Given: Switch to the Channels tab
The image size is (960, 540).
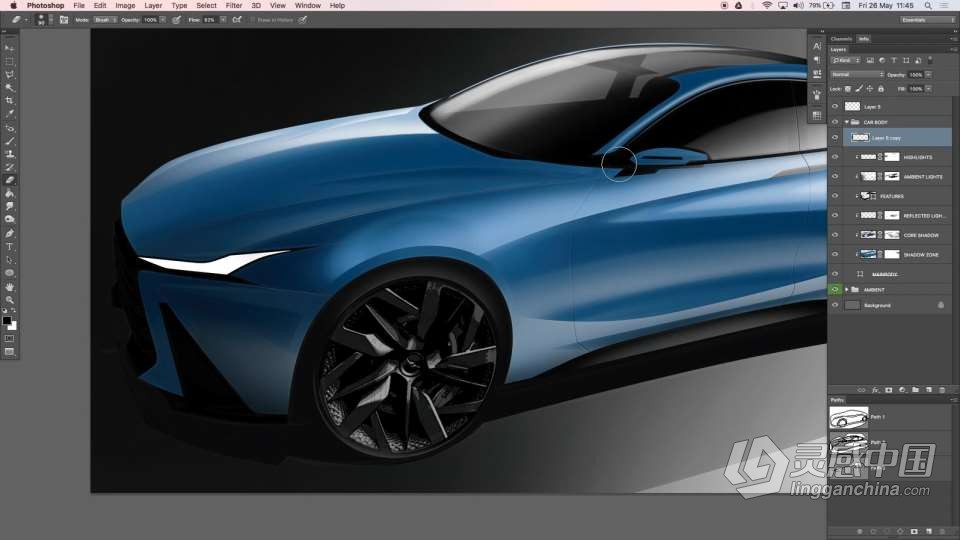Looking at the screenshot, I should [841, 39].
